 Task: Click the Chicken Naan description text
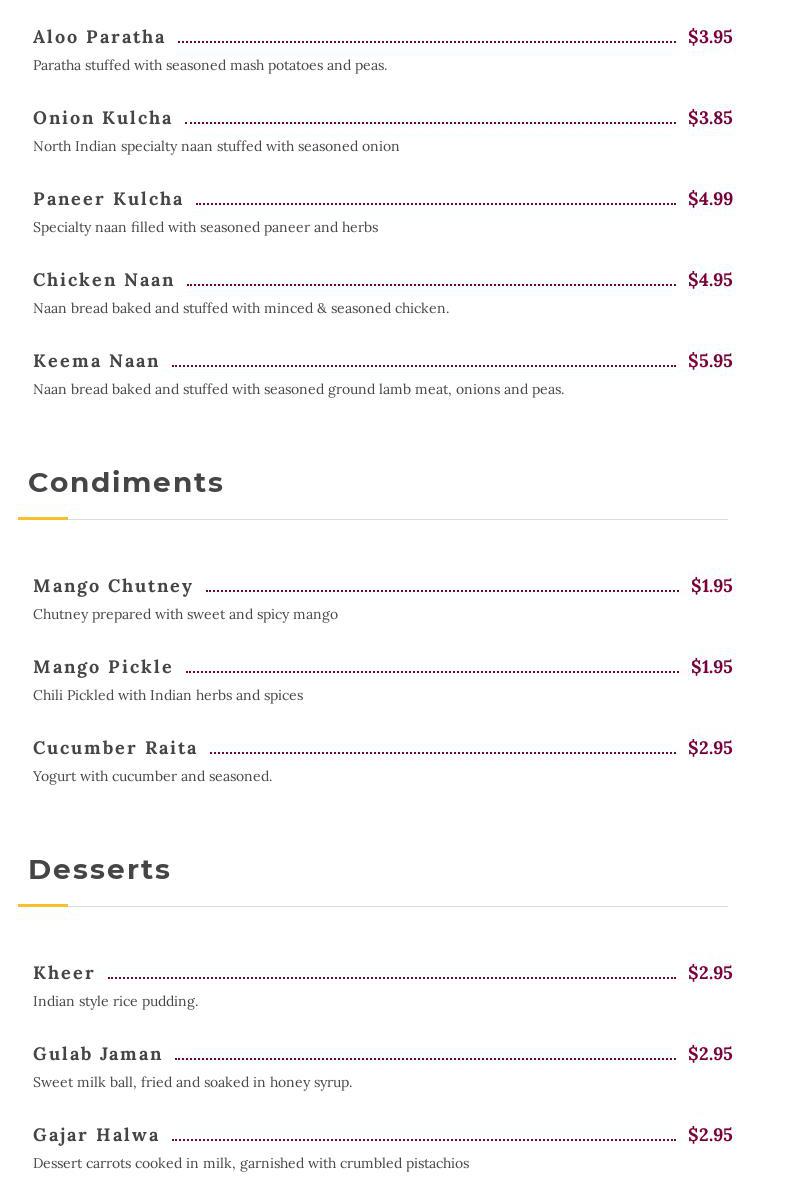coord(241,309)
